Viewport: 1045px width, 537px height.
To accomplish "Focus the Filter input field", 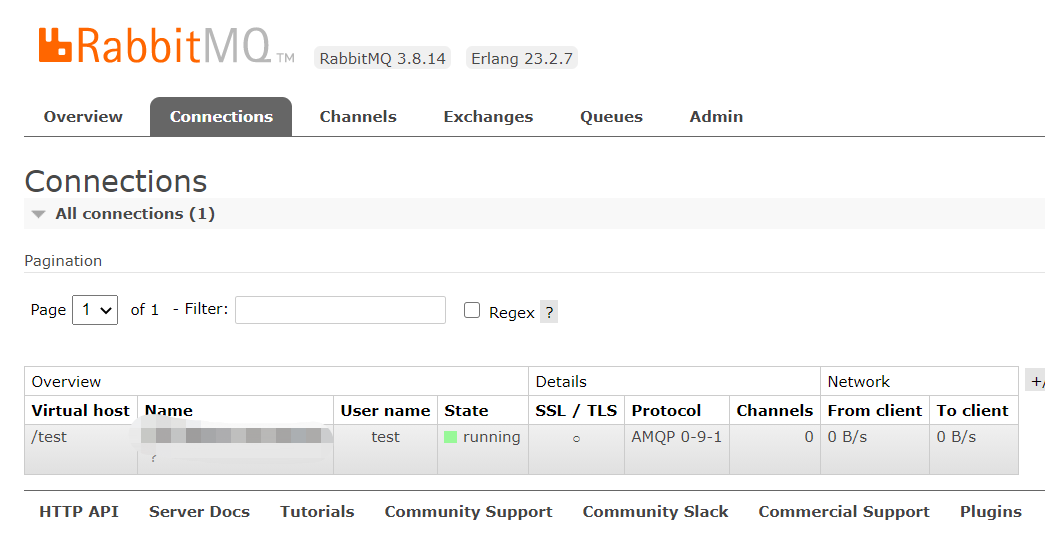I will [x=341, y=310].
